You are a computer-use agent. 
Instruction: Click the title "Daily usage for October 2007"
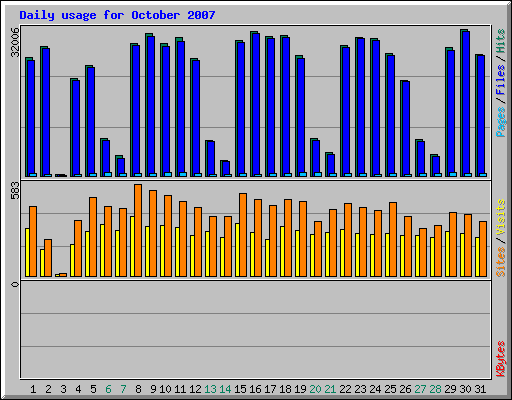(x=117, y=15)
